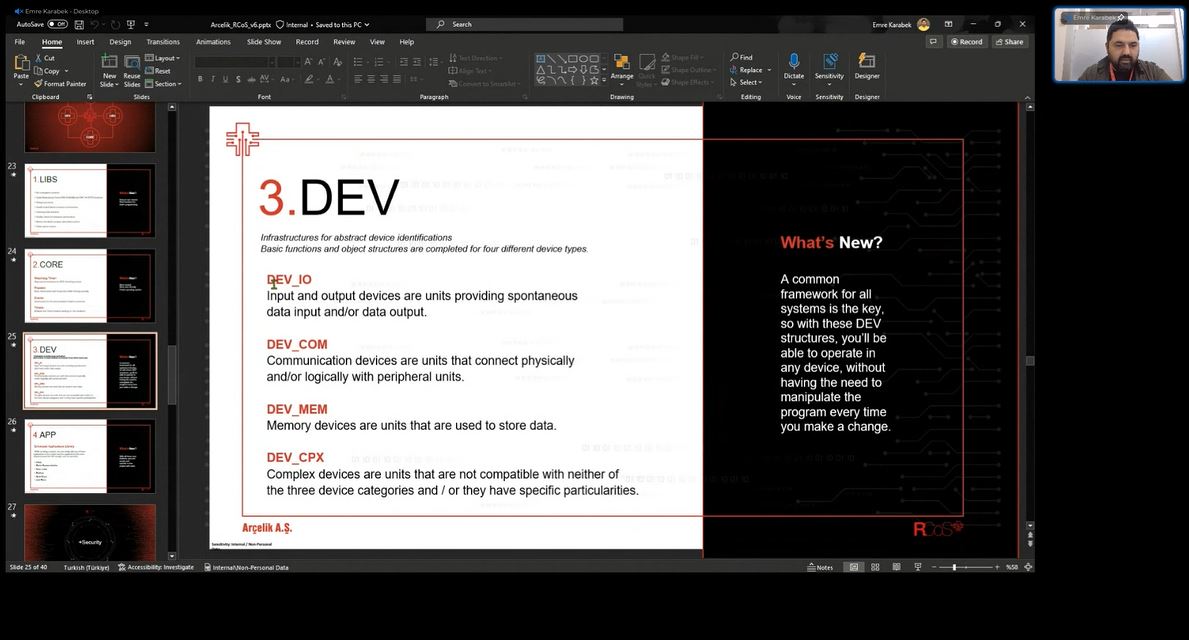Click Internal\Non-Personal Data status item
Screen dimensions: 1189x640
pyautogui.click(x=246, y=567)
